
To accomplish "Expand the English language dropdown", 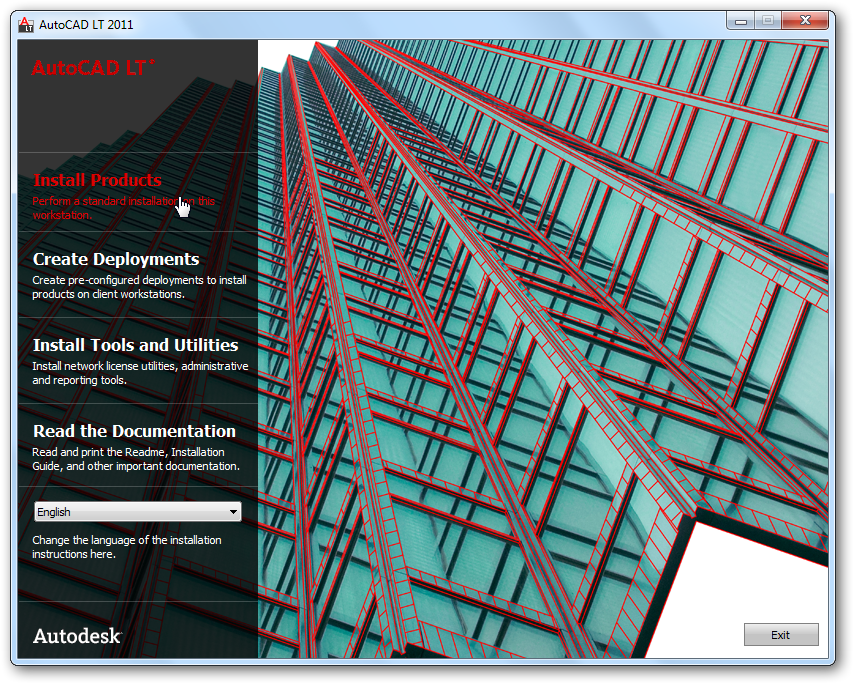I will pos(138,512).
